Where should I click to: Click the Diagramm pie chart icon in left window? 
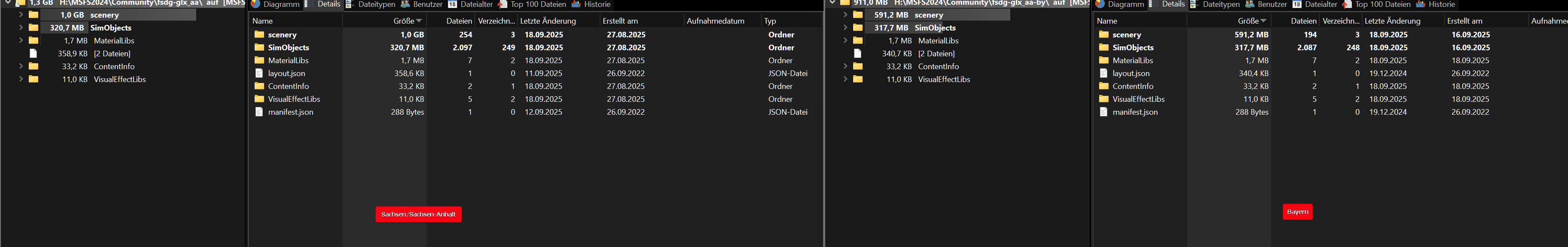[x=255, y=4]
